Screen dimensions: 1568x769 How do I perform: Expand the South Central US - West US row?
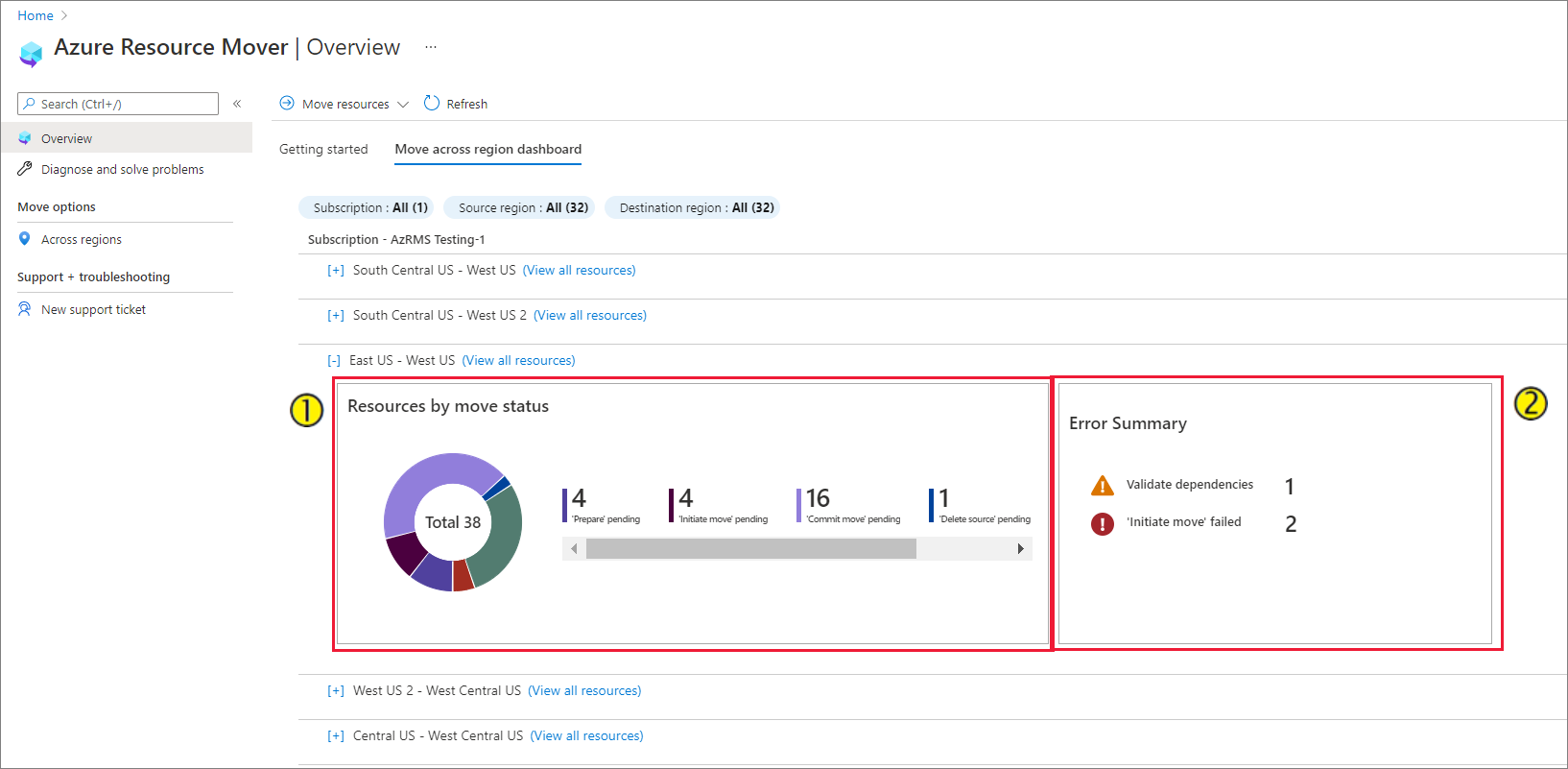tap(336, 271)
